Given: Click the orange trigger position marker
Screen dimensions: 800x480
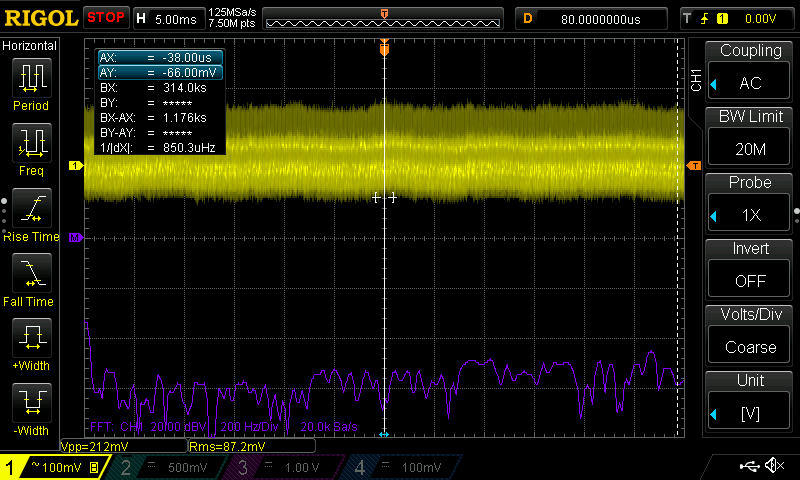Looking at the screenshot, I should (x=384, y=49).
